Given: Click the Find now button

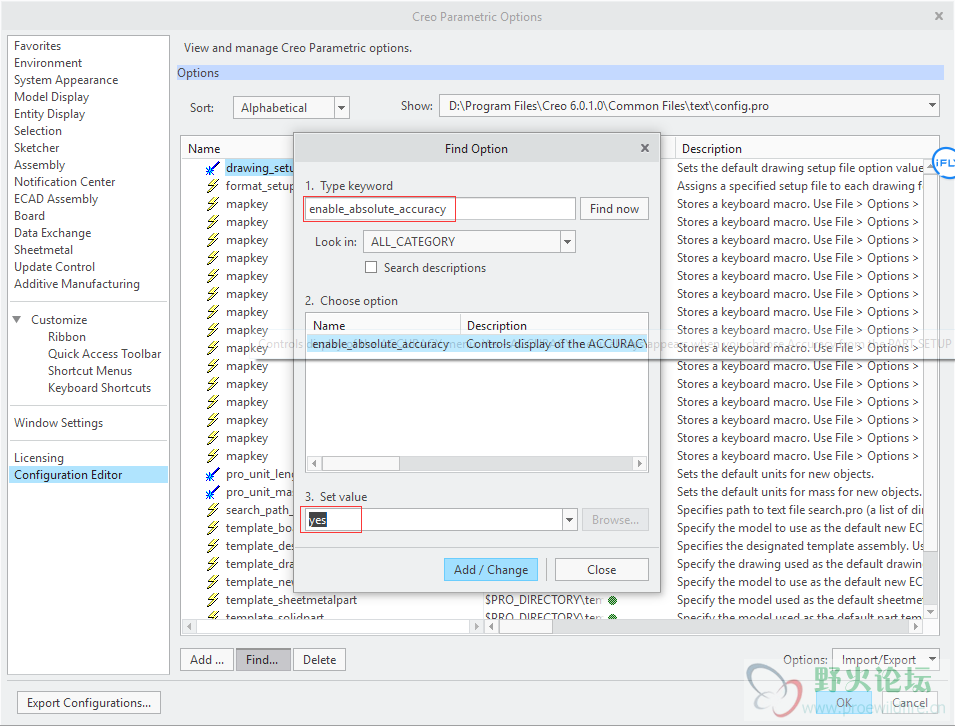Looking at the screenshot, I should coord(614,209).
